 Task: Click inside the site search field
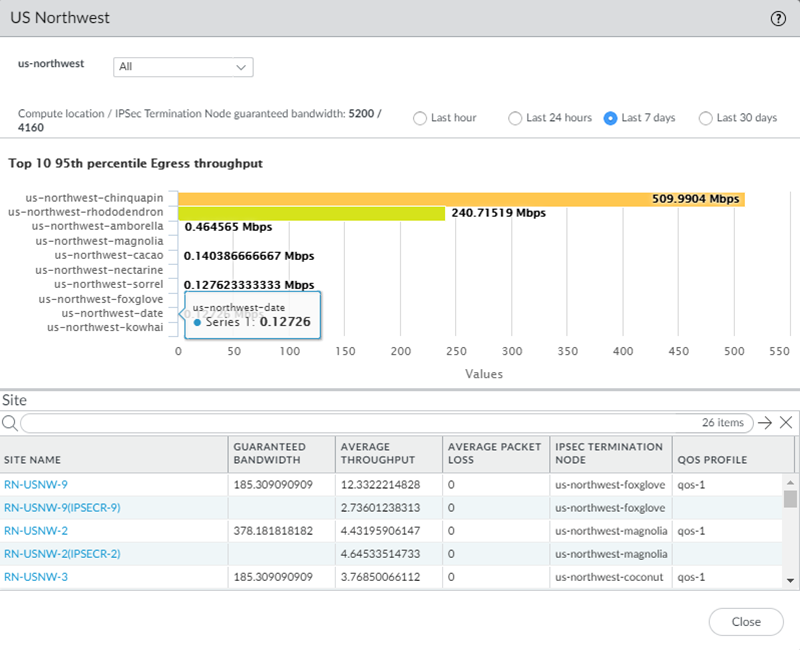(x=350, y=423)
